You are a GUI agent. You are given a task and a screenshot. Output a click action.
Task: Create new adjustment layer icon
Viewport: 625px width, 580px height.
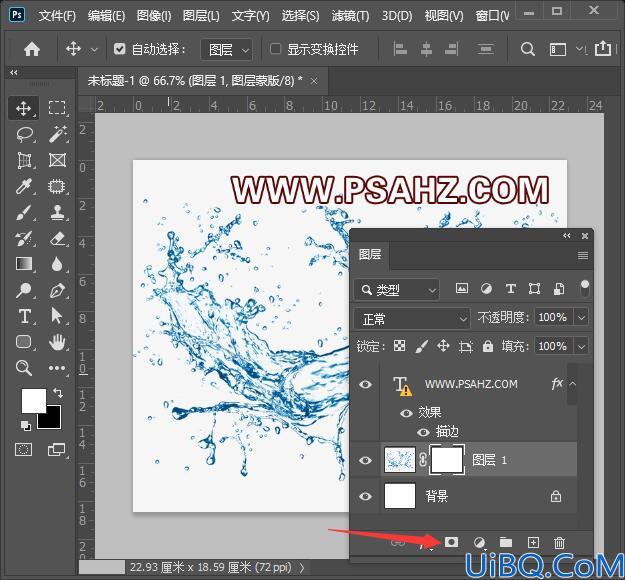click(479, 543)
